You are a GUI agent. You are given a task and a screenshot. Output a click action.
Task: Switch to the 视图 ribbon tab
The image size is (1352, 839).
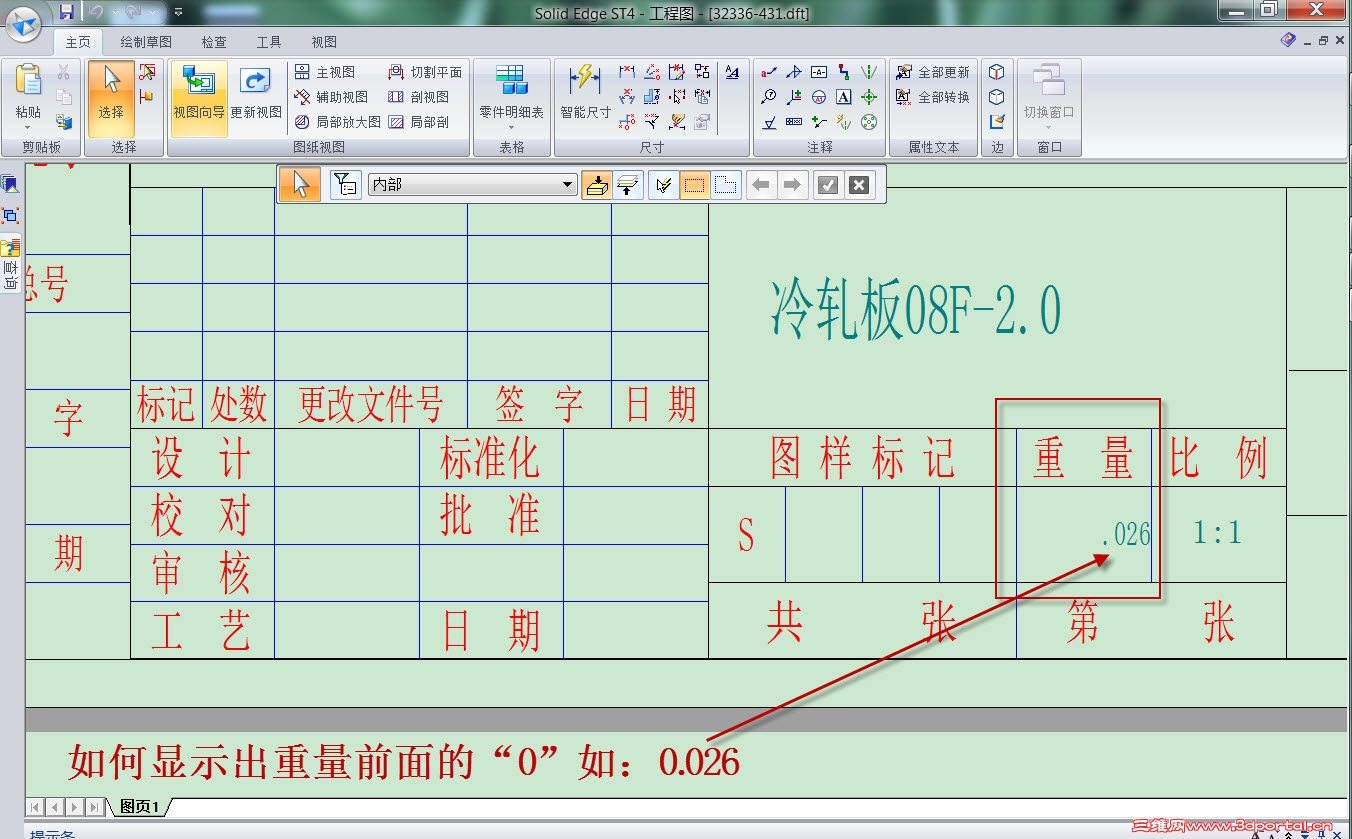pyautogui.click(x=324, y=42)
